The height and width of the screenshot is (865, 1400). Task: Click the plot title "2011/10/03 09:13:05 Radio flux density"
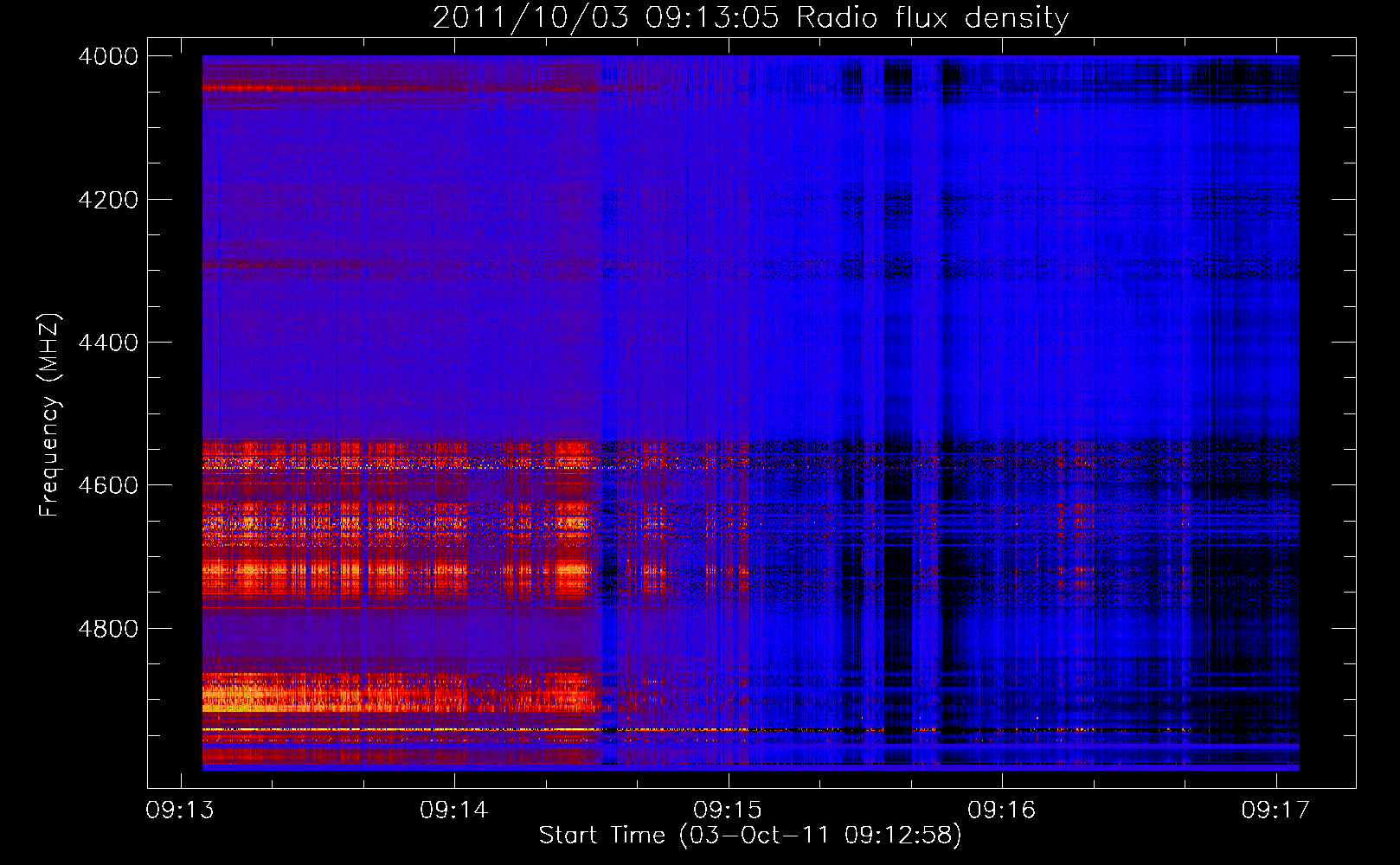pos(750,18)
